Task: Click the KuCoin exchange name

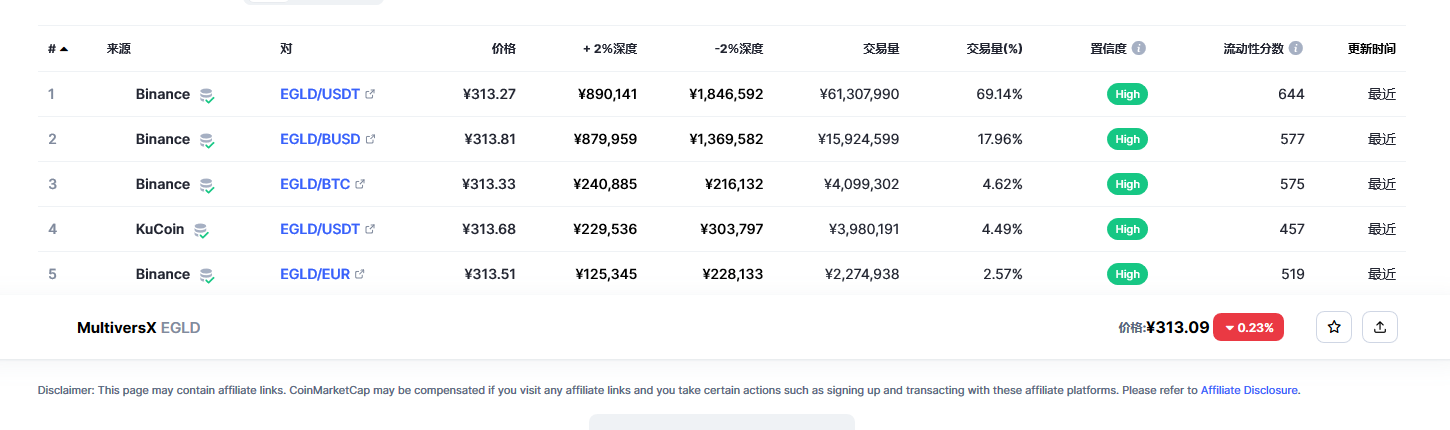Action: 160,229
